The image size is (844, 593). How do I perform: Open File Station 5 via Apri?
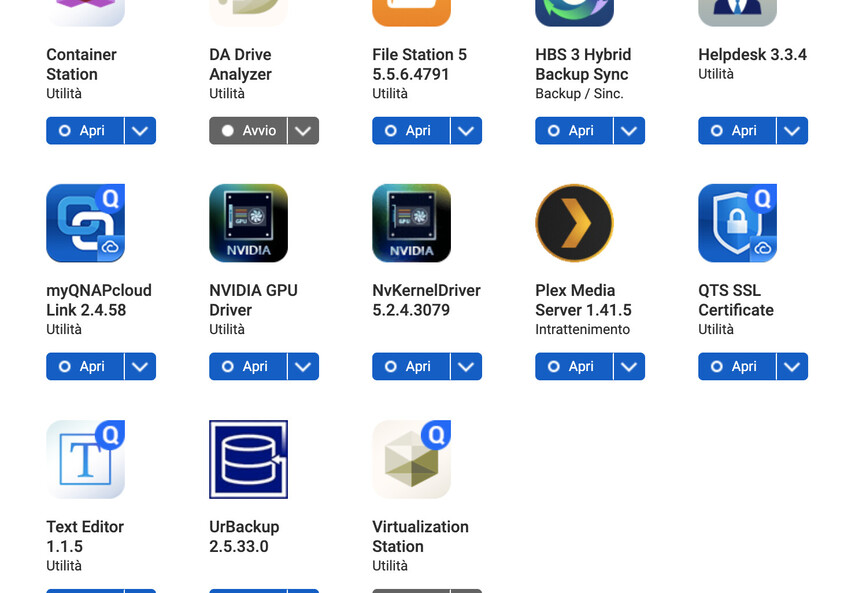tap(411, 131)
